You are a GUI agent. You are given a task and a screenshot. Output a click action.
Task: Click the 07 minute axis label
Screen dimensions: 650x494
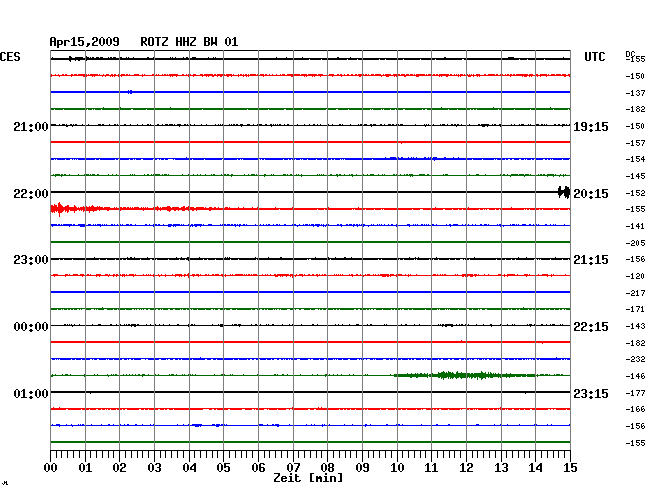[x=293, y=467]
